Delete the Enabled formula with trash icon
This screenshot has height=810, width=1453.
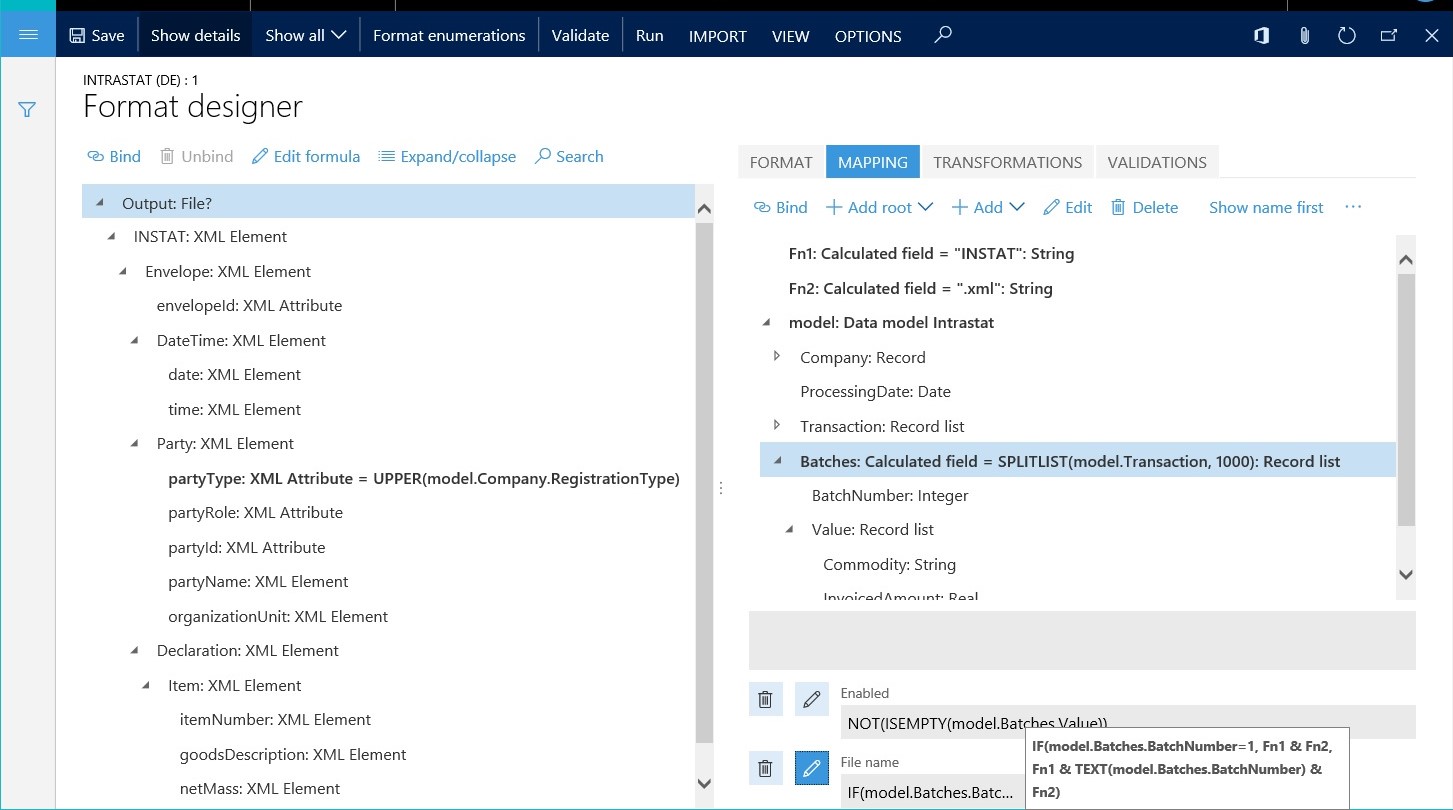(765, 700)
